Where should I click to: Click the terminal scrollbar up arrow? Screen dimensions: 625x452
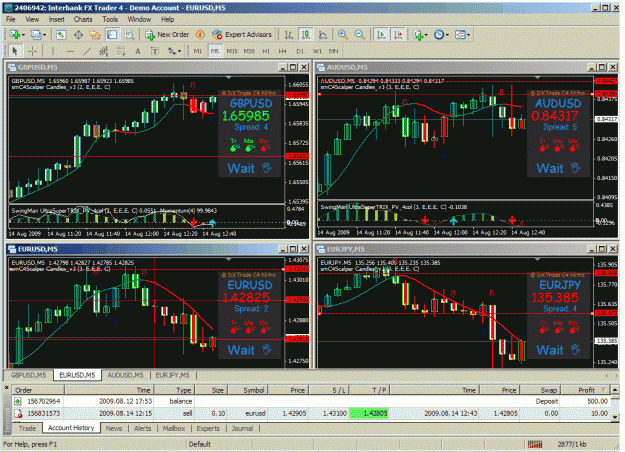pos(615,390)
